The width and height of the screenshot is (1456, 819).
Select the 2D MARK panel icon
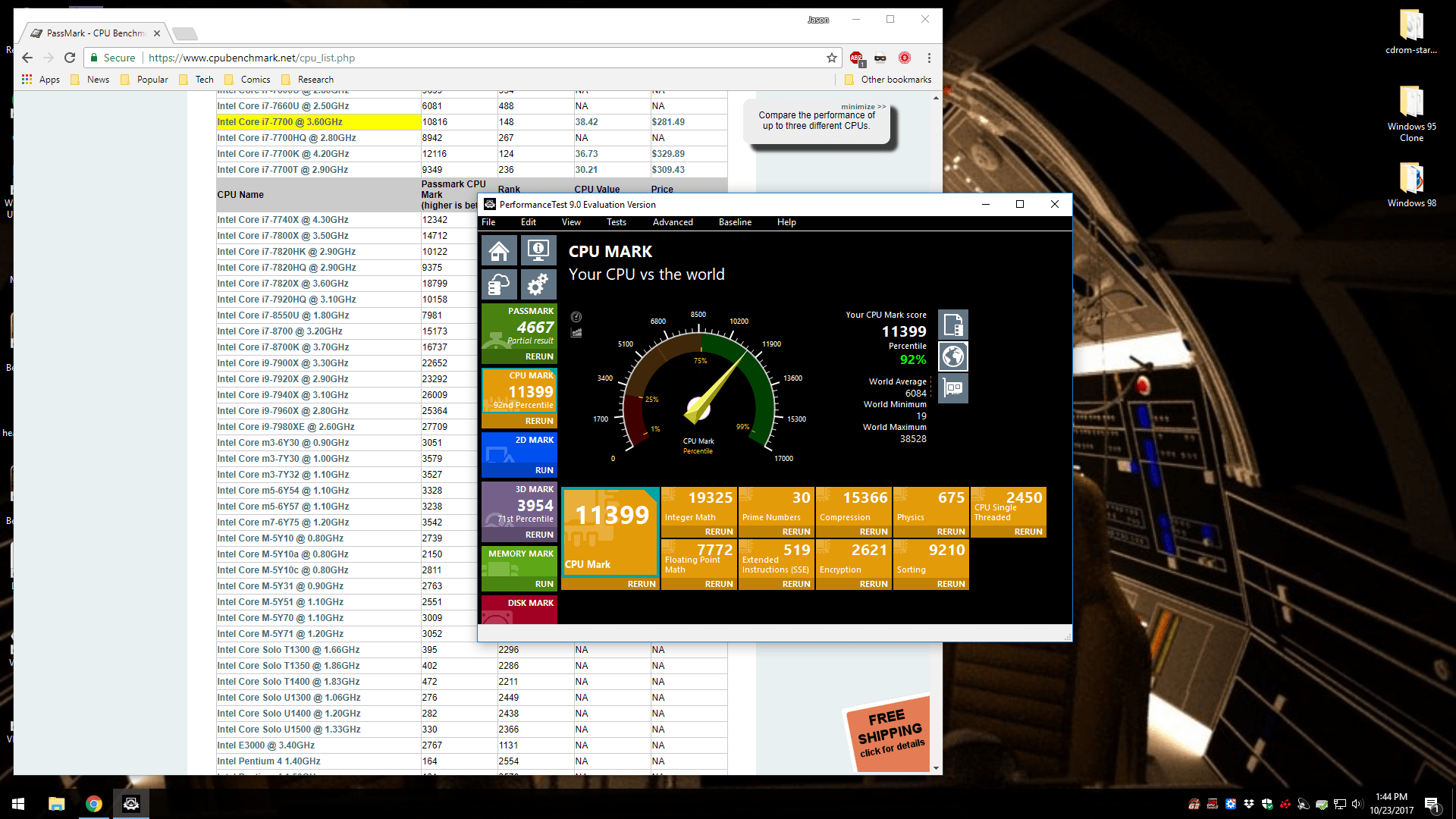[x=497, y=454]
